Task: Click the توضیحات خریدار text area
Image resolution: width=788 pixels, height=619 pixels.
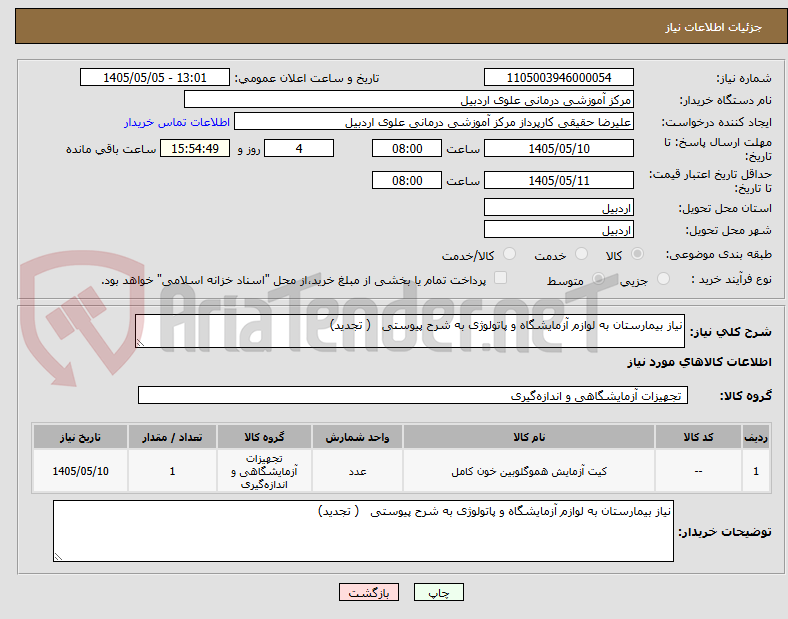Action: pyautogui.click(x=363, y=531)
